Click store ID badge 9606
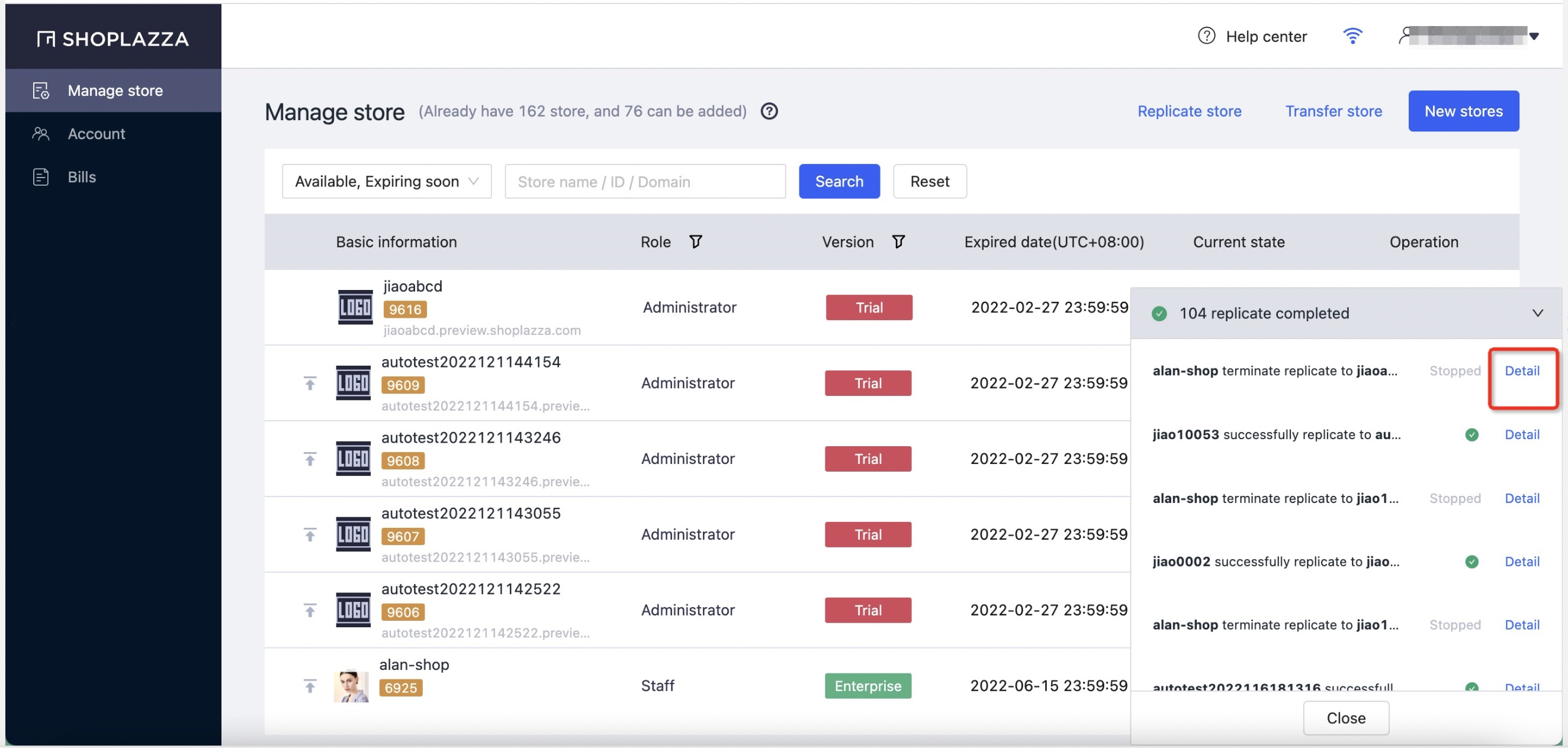Screen dimensions: 1568x748 pos(403,612)
